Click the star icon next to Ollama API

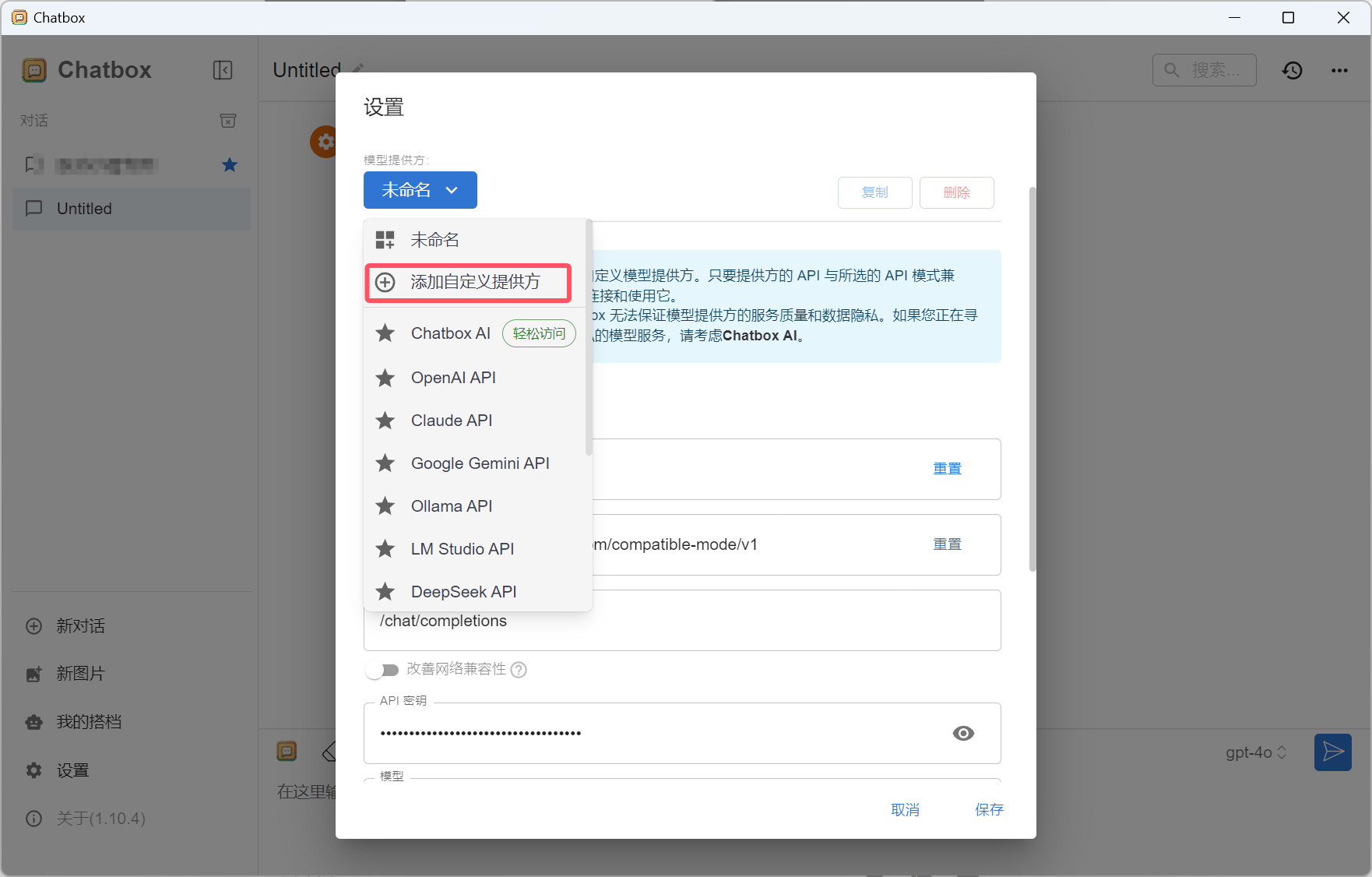pos(385,506)
